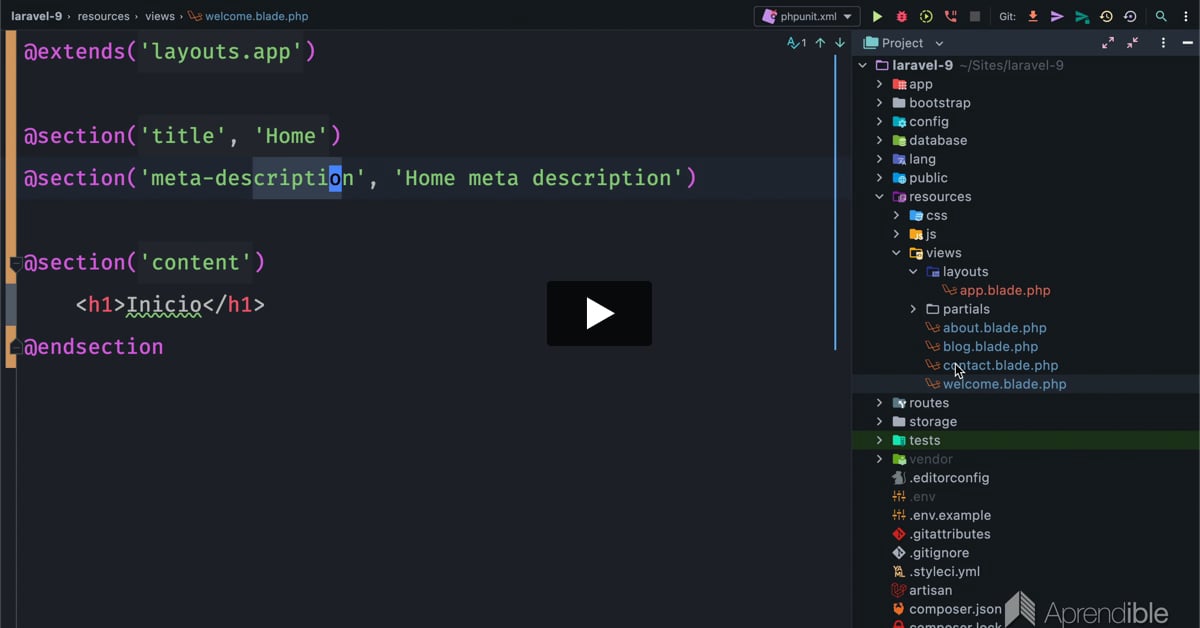This screenshot has width=1200, height=628.
Task: Open the Project view dropdown
Action: tap(939, 43)
